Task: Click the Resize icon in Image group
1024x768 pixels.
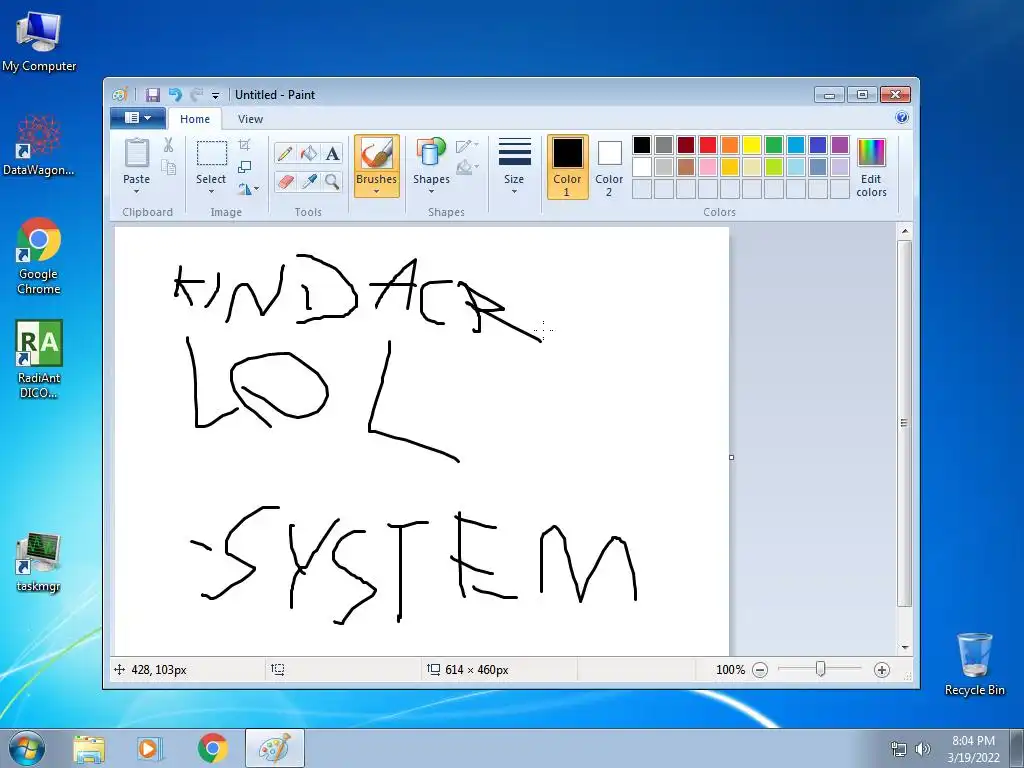Action: click(x=245, y=167)
